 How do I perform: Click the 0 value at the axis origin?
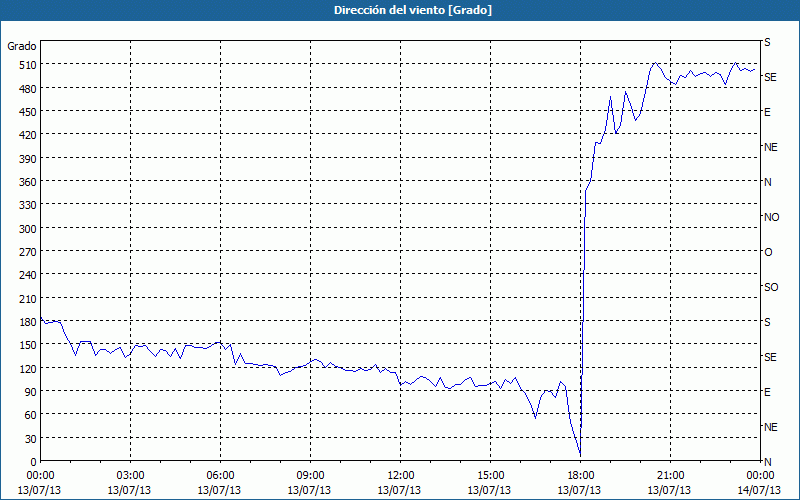coord(34,462)
